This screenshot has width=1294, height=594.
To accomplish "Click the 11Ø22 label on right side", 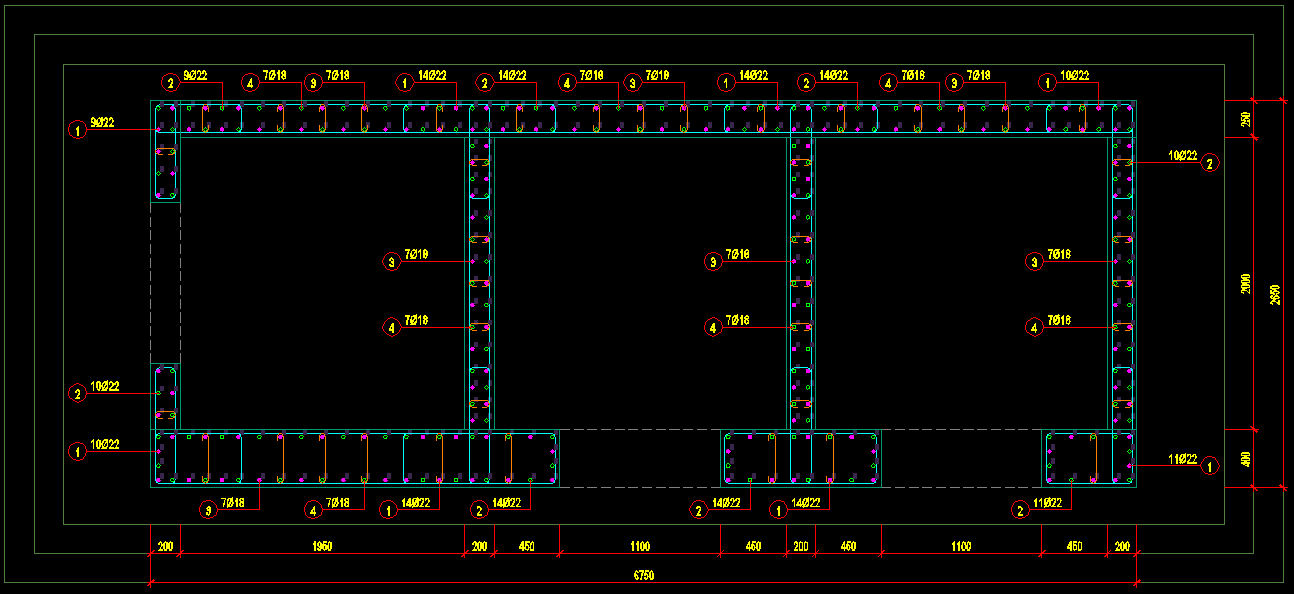I will click(x=1181, y=459).
